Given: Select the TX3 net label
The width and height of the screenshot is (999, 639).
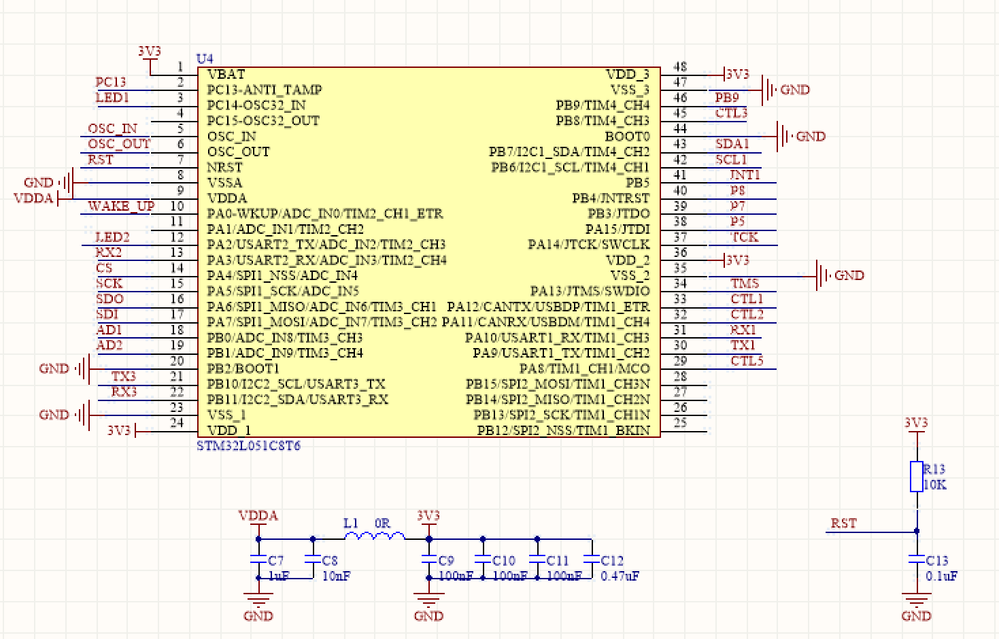Looking at the screenshot, I should [124, 377].
